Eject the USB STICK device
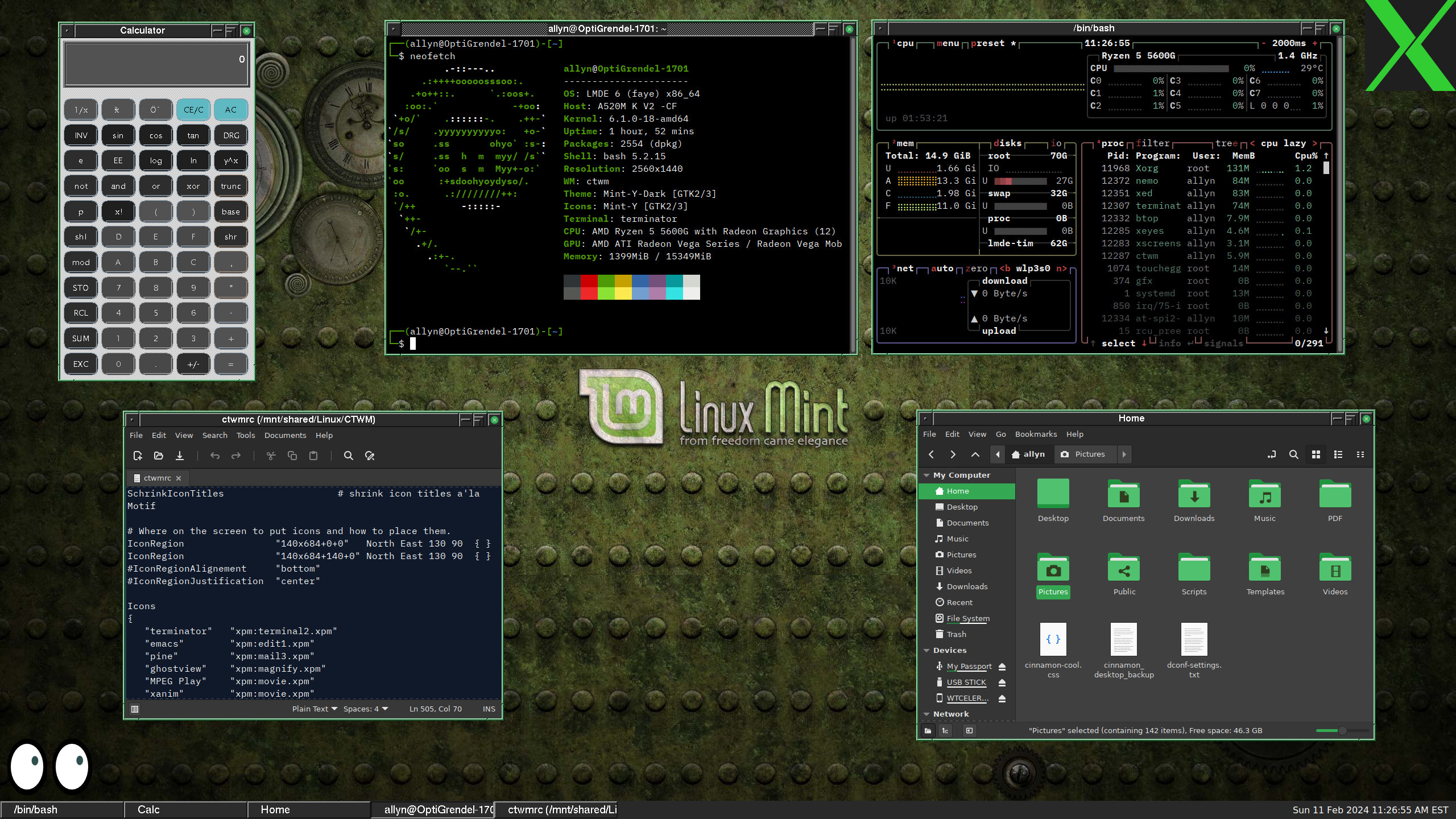The height and width of the screenshot is (819, 1456). (1002, 682)
